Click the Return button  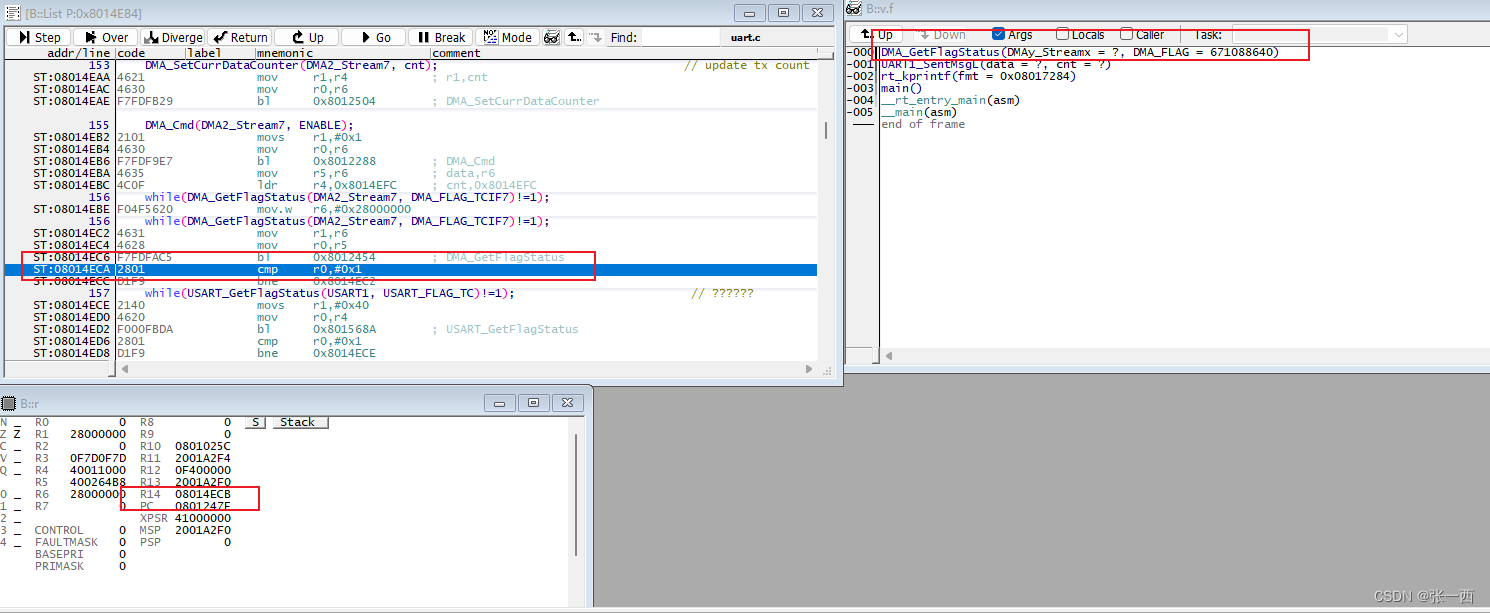239,37
